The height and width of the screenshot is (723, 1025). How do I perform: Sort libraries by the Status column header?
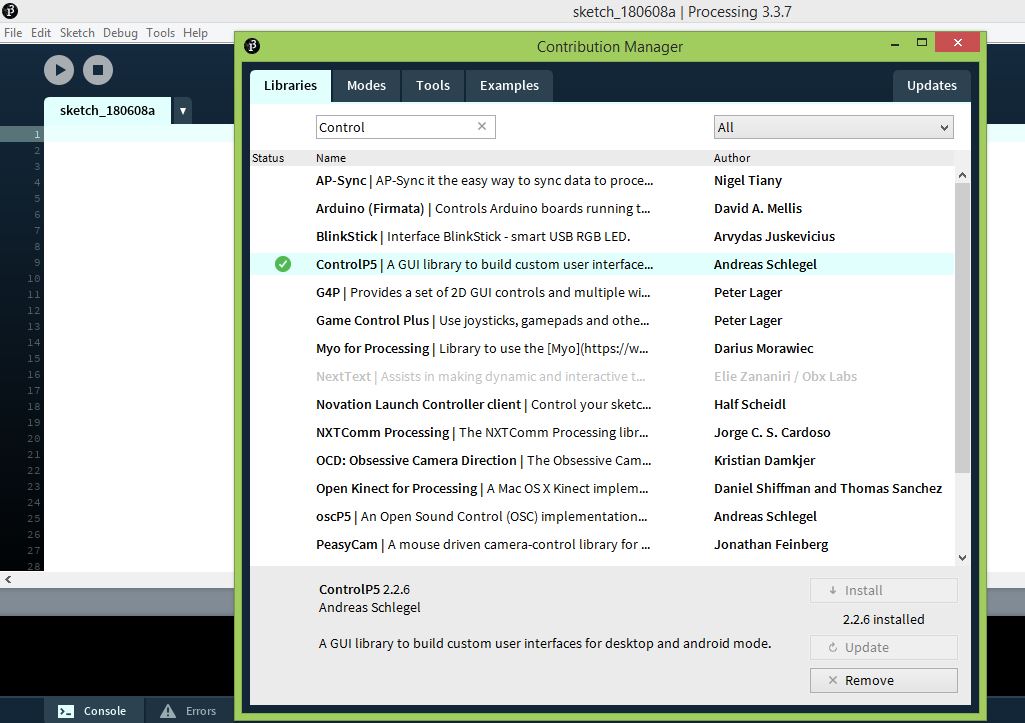click(x=268, y=158)
